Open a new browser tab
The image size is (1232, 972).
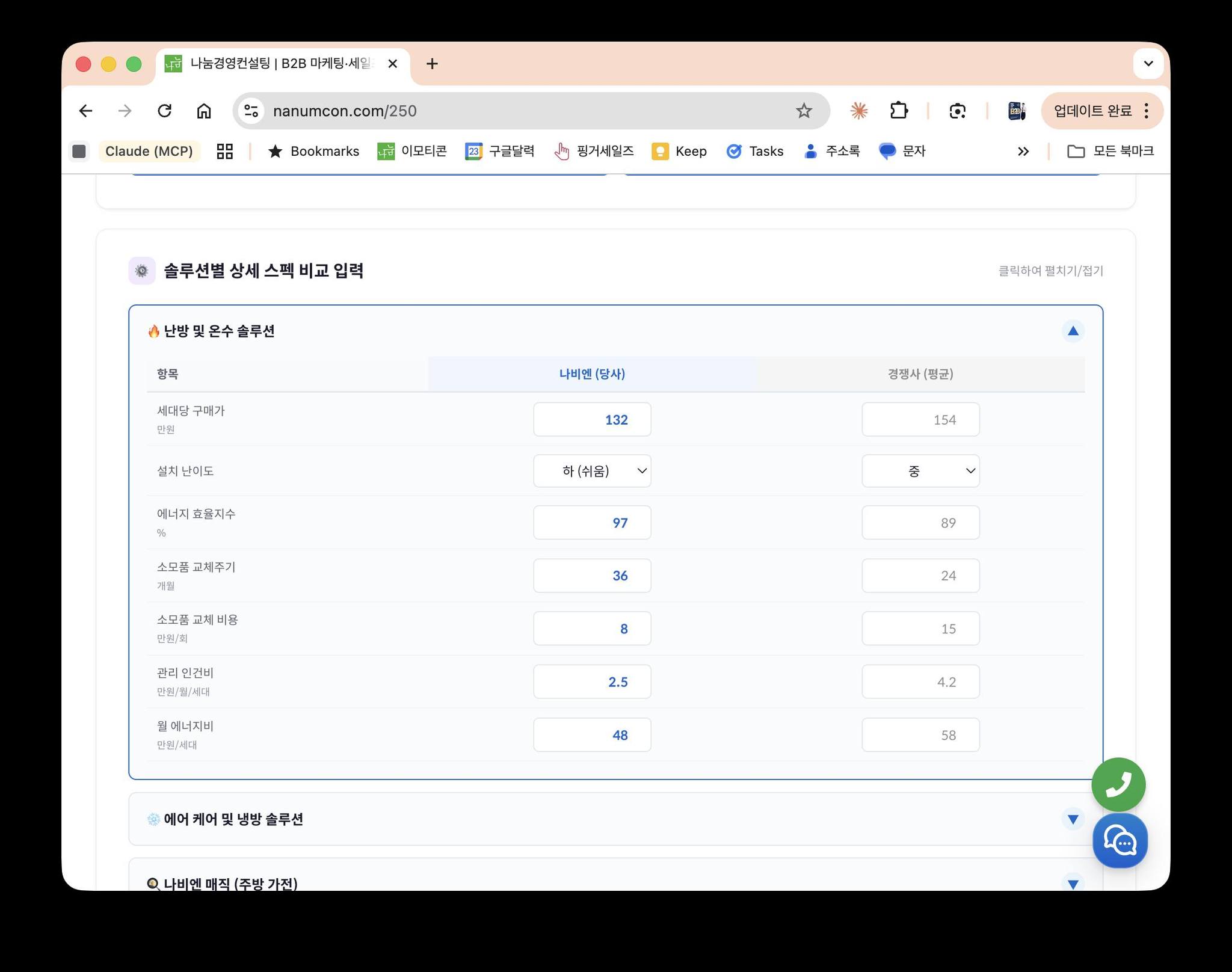(432, 64)
